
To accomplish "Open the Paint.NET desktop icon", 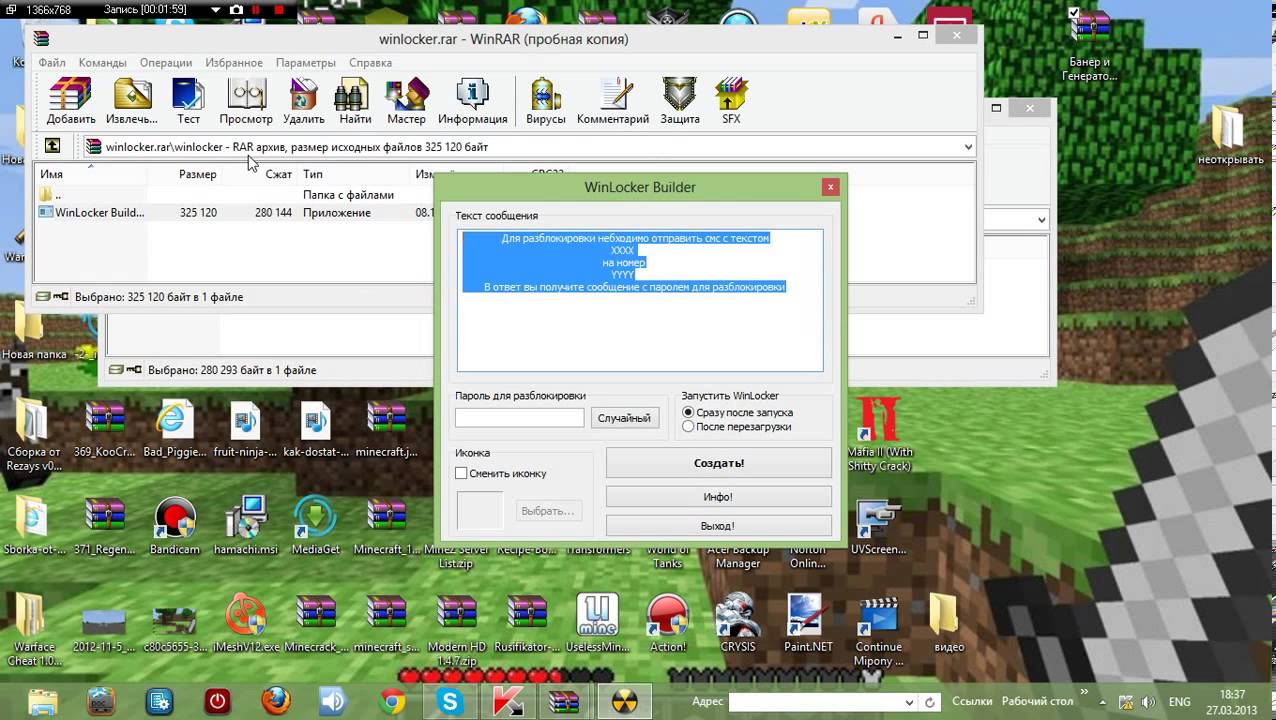I will 808,623.
